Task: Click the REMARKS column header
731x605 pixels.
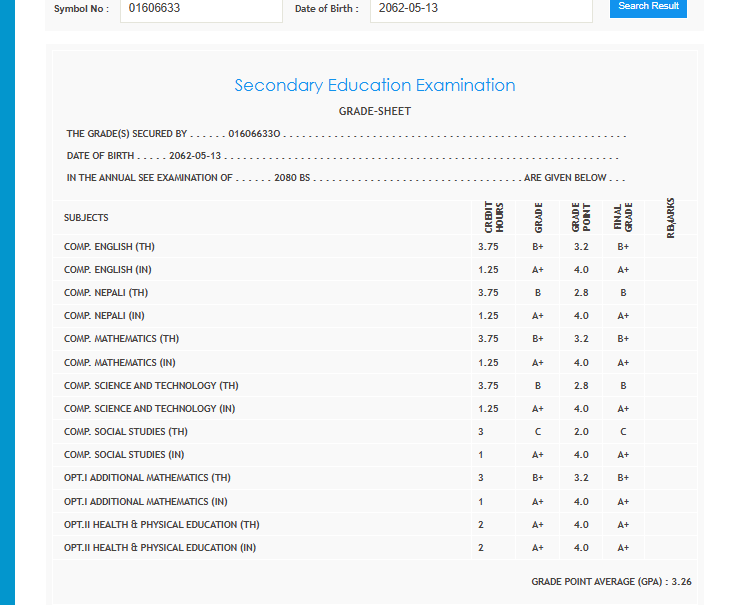Action: pos(670,218)
